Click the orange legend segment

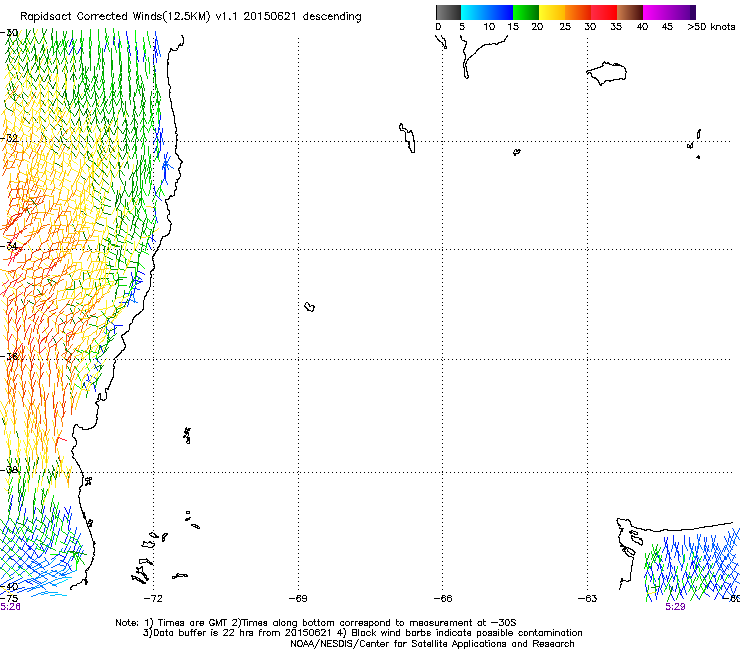coord(578,12)
